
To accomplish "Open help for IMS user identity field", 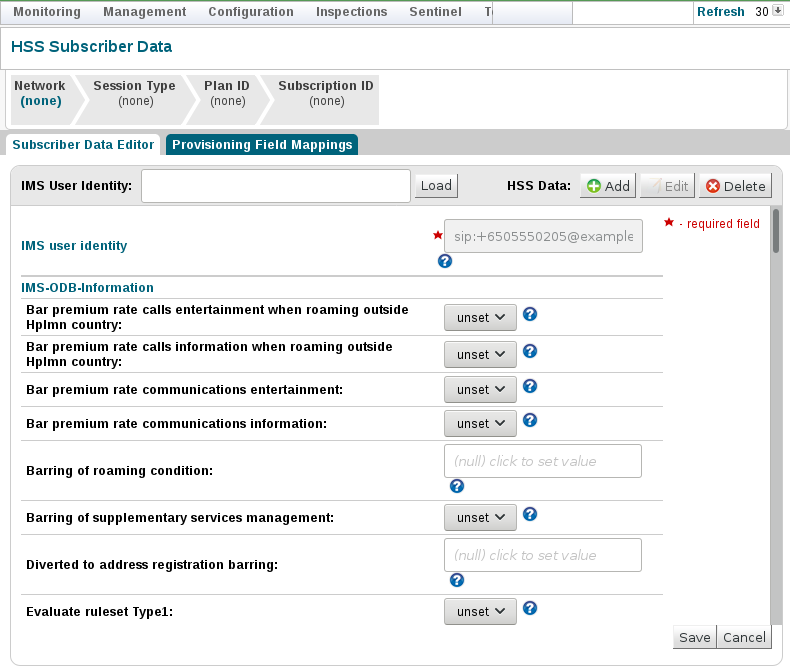I will [444, 261].
